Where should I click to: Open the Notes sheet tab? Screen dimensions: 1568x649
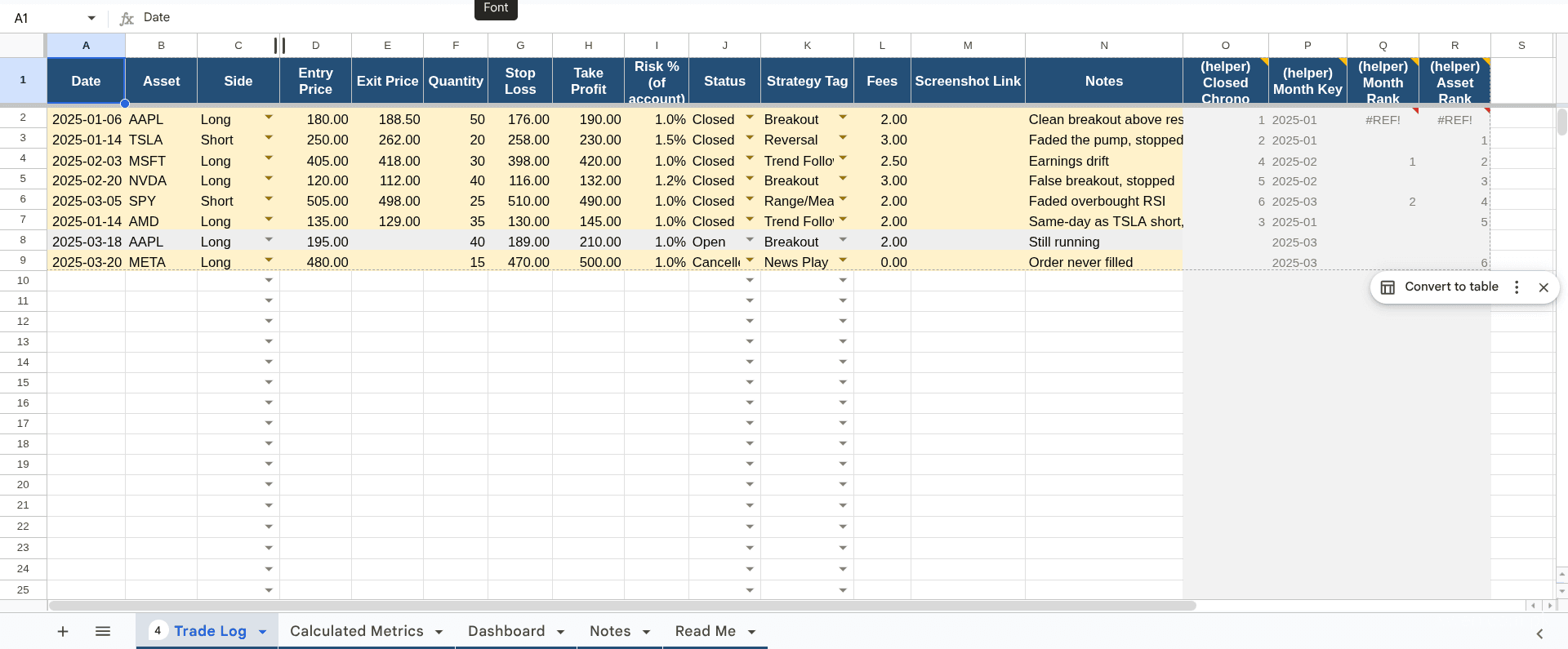pyautogui.click(x=610, y=631)
